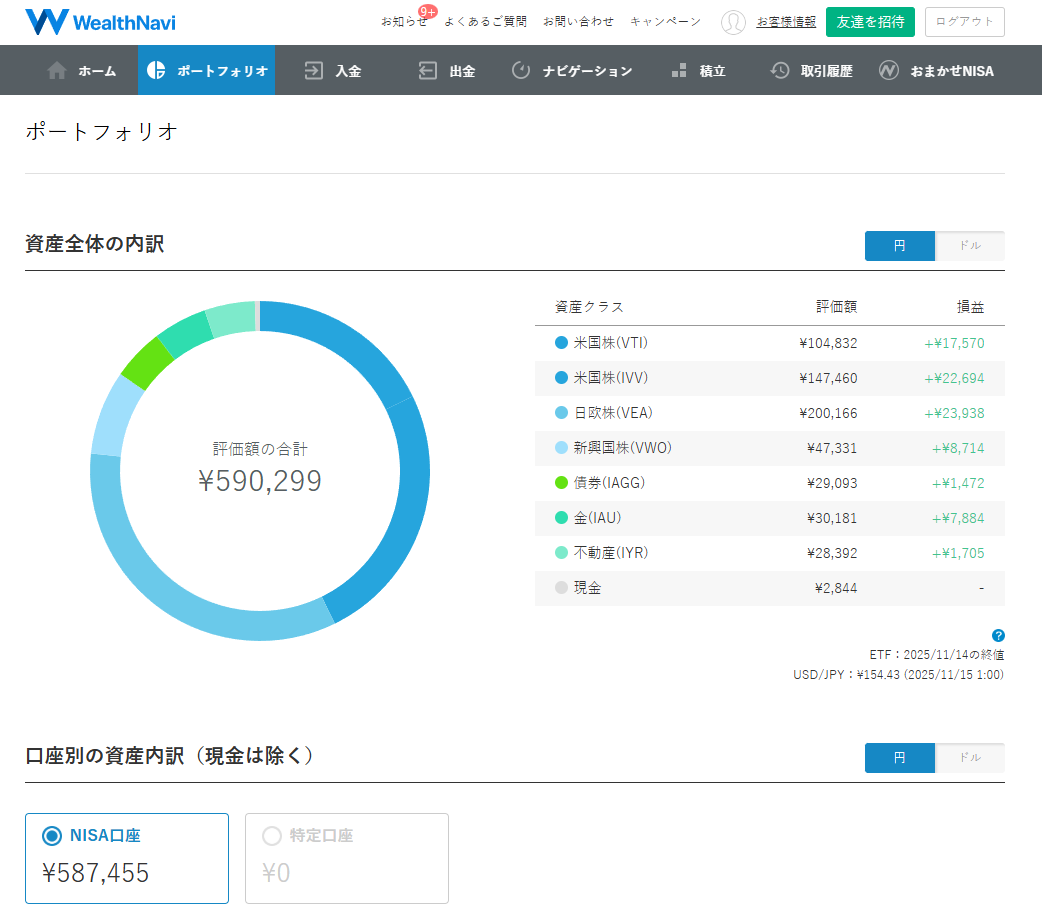The height and width of the screenshot is (914, 1042).
Task: Click the house icon beside ホーム
Action: [57, 71]
